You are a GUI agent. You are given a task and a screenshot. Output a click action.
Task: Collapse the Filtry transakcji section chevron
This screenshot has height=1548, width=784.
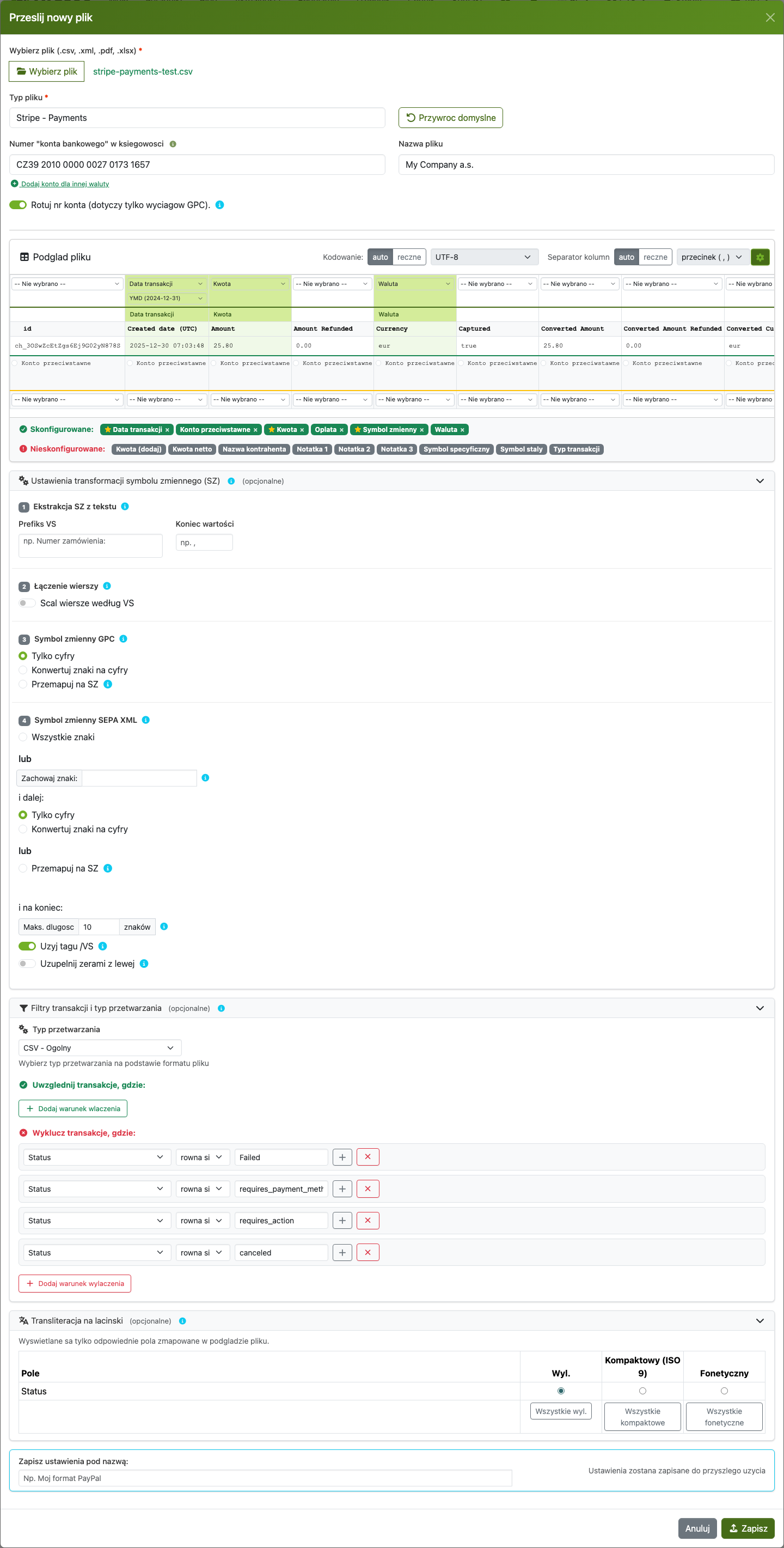(760, 1008)
